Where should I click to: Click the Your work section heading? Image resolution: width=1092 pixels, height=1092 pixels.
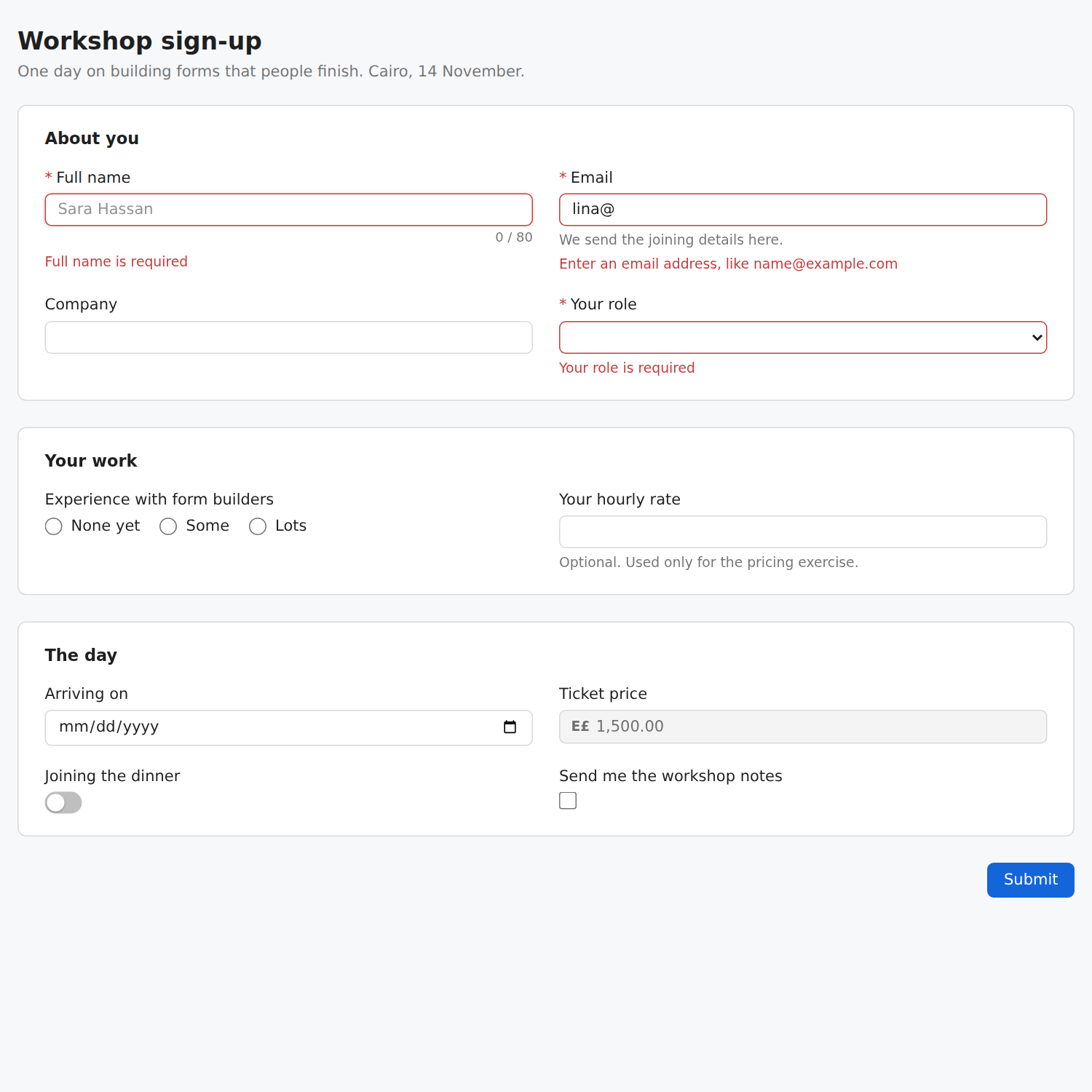91,461
